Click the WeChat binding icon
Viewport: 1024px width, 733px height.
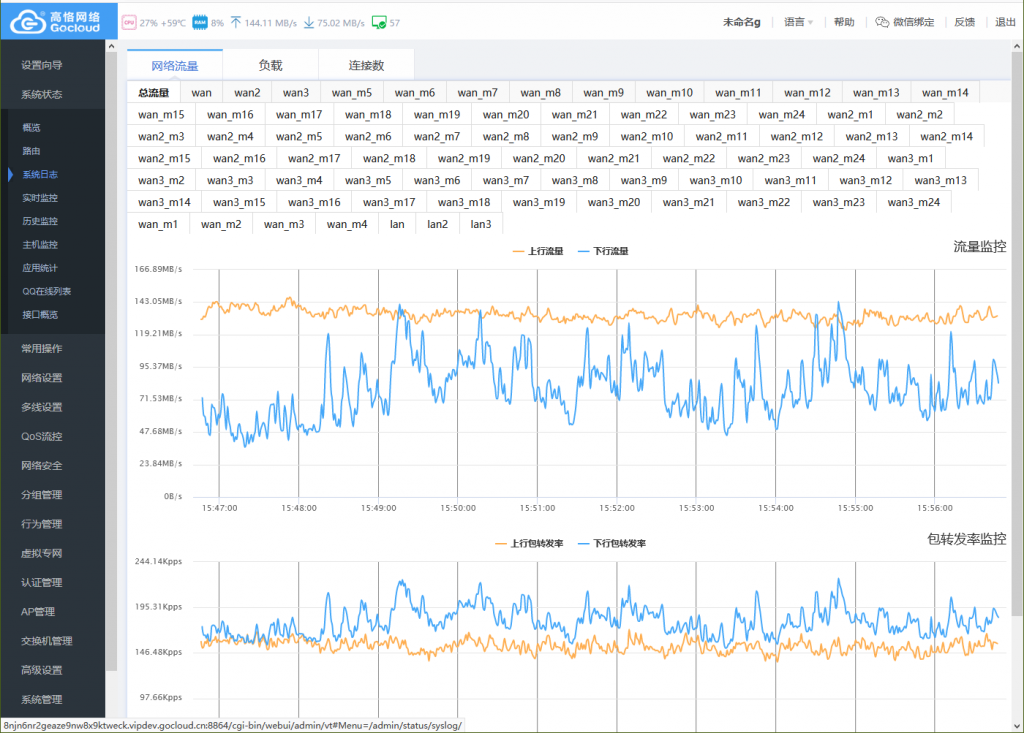882,22
